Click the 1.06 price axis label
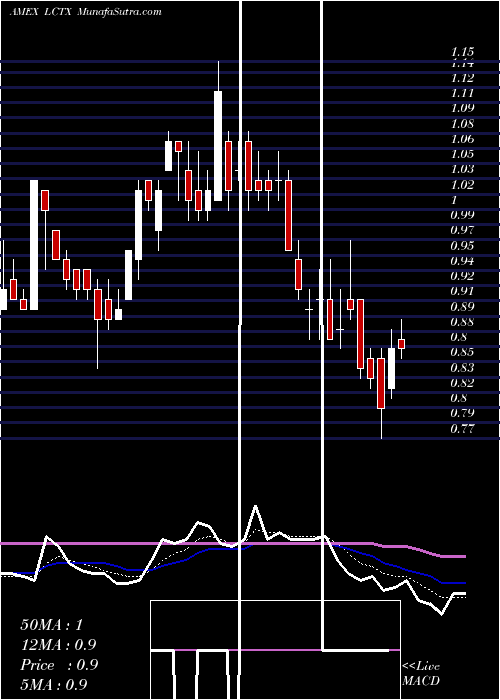Image resolution: width=500 pixels, height=700 pixels. [462, 139]
